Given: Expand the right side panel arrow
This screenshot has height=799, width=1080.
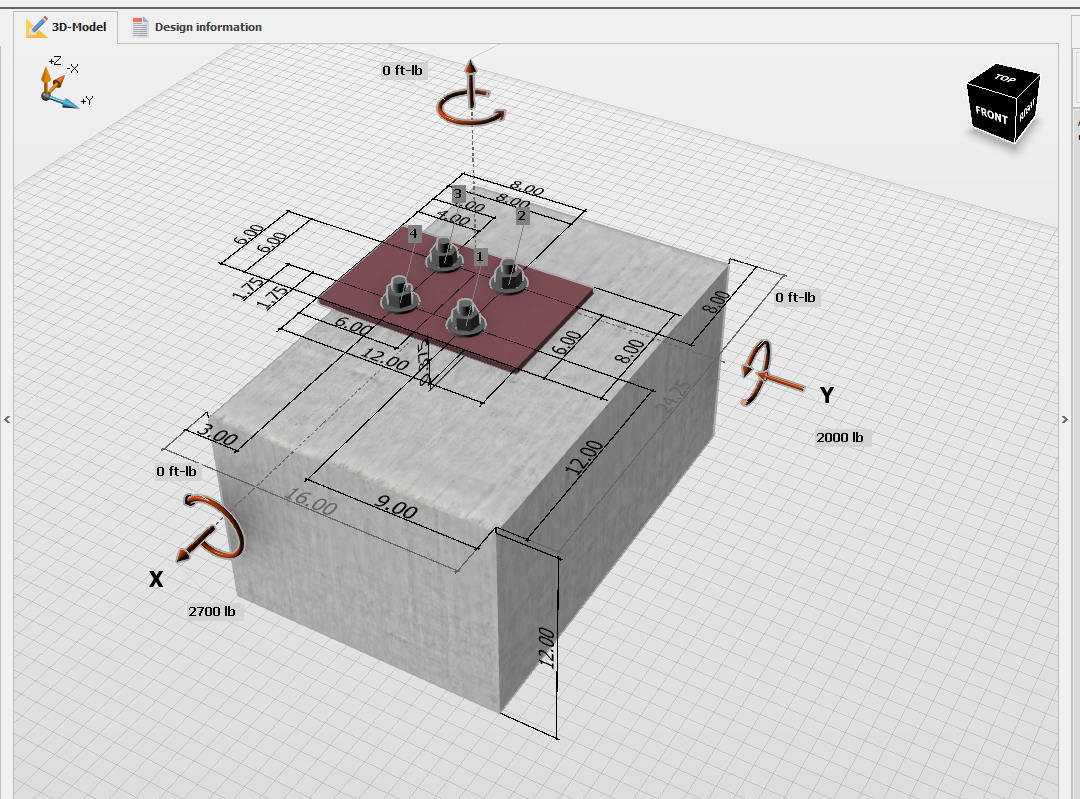Looking at the screenshot, I should [x=1065, y=419].
